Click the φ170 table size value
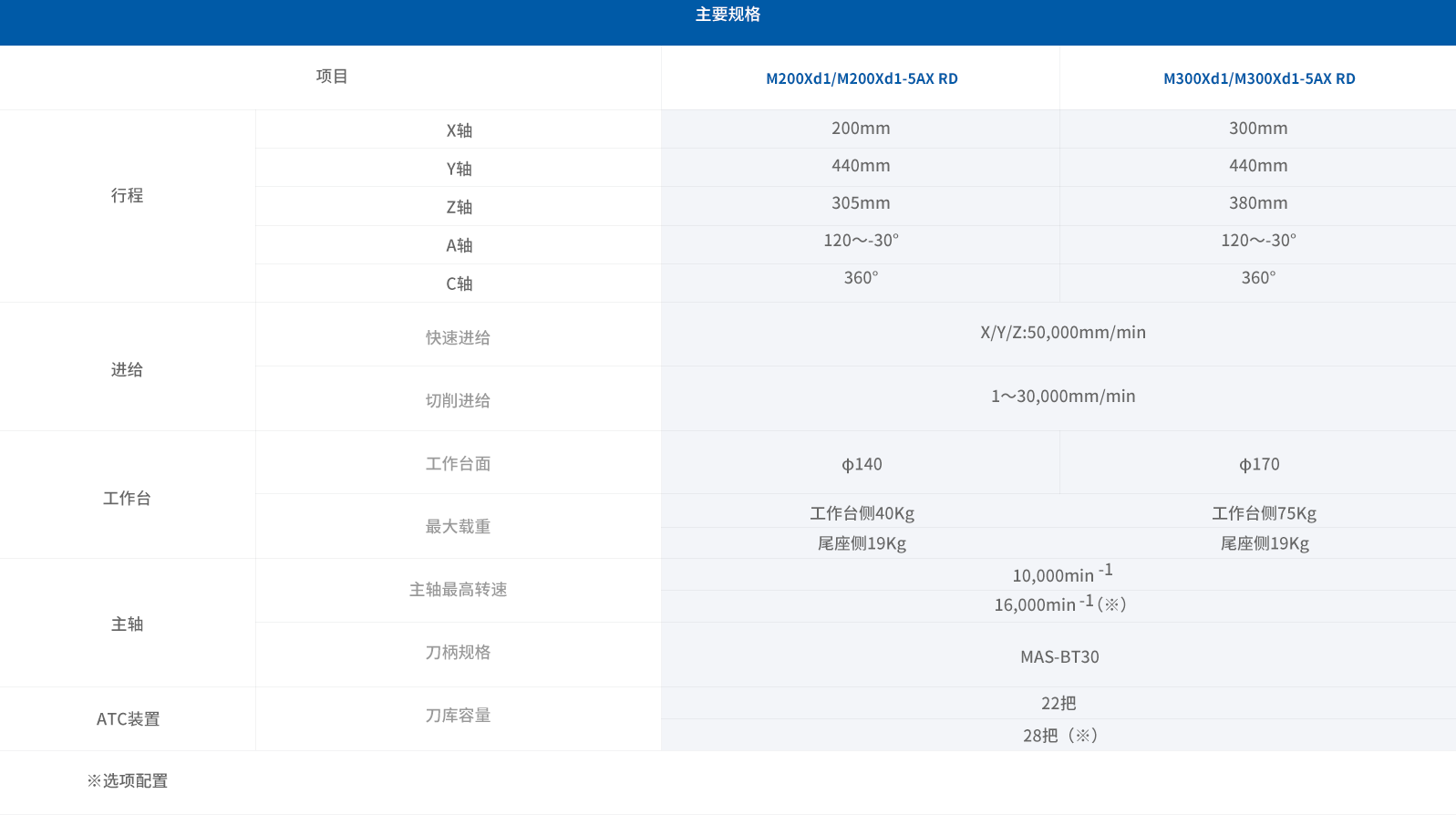 (1259, 465)
